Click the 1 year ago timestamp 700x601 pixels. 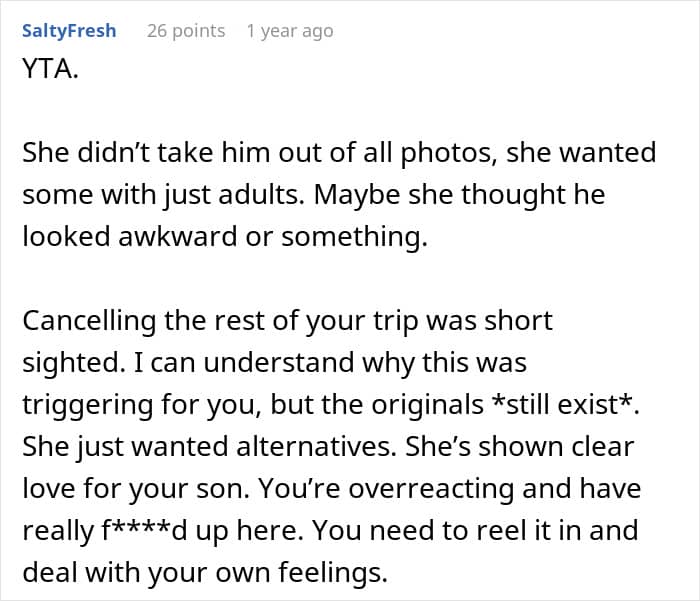290,31
